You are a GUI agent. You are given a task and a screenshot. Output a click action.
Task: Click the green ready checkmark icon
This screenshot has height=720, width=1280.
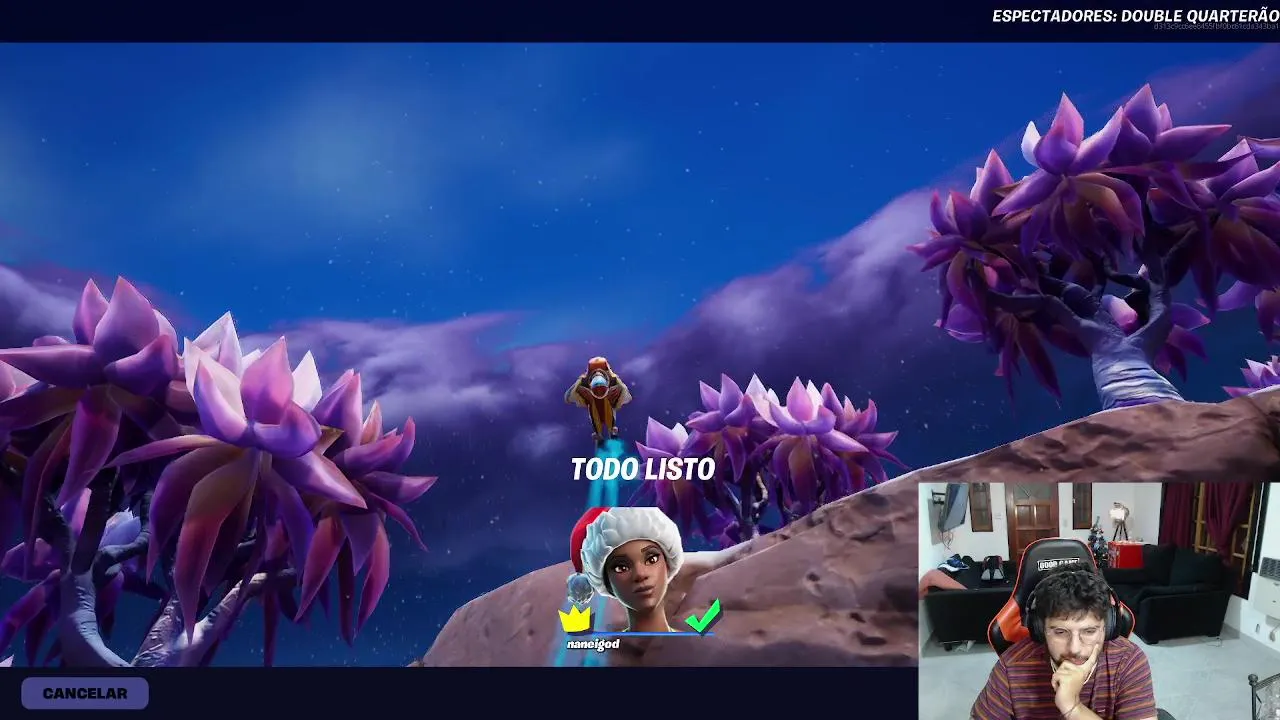[x=703, y=616]
